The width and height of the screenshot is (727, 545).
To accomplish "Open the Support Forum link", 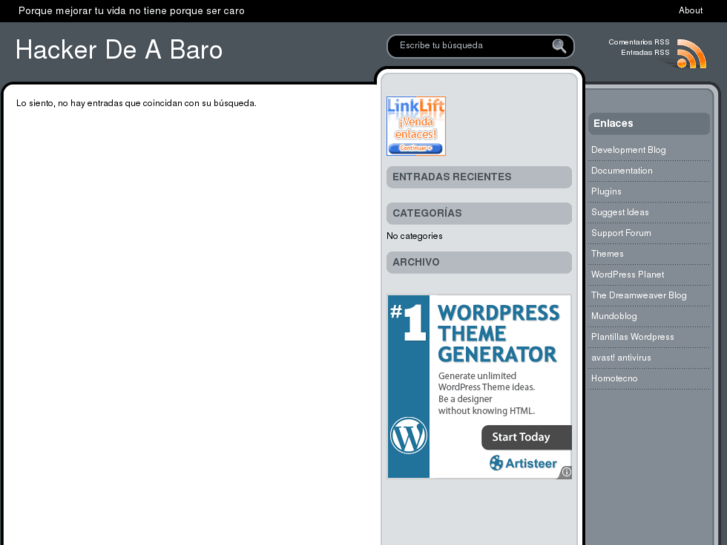I will [x=621, y=233].
